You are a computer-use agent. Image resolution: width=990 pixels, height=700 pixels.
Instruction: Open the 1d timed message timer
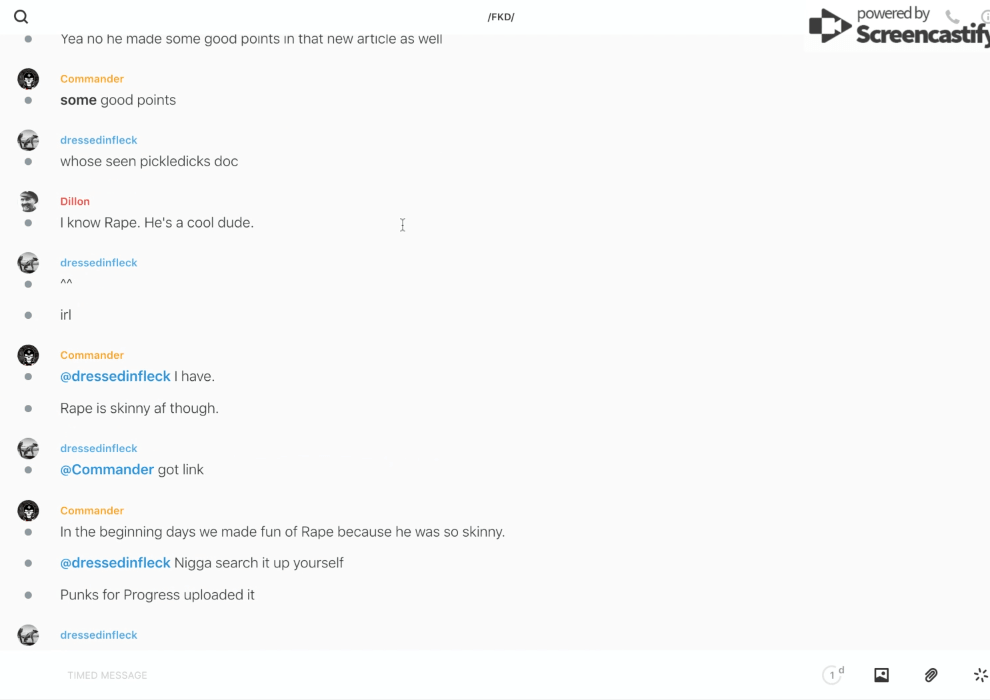832,675
